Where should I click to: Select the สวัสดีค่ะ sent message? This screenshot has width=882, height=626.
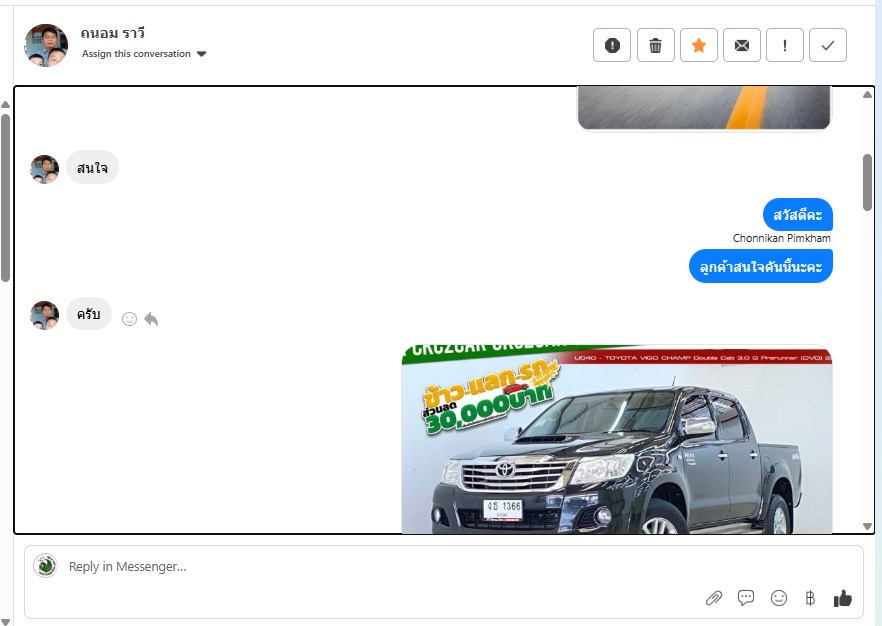click(x=798, y=214)
